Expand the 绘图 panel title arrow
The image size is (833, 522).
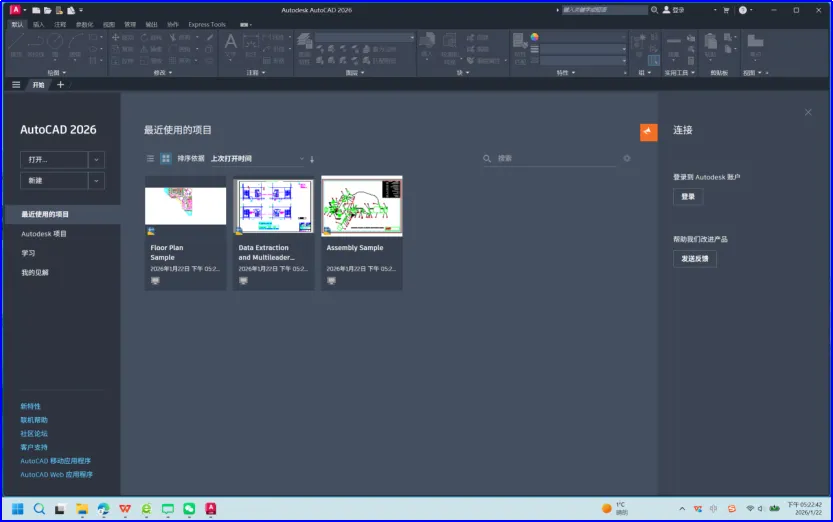point(64,73)
